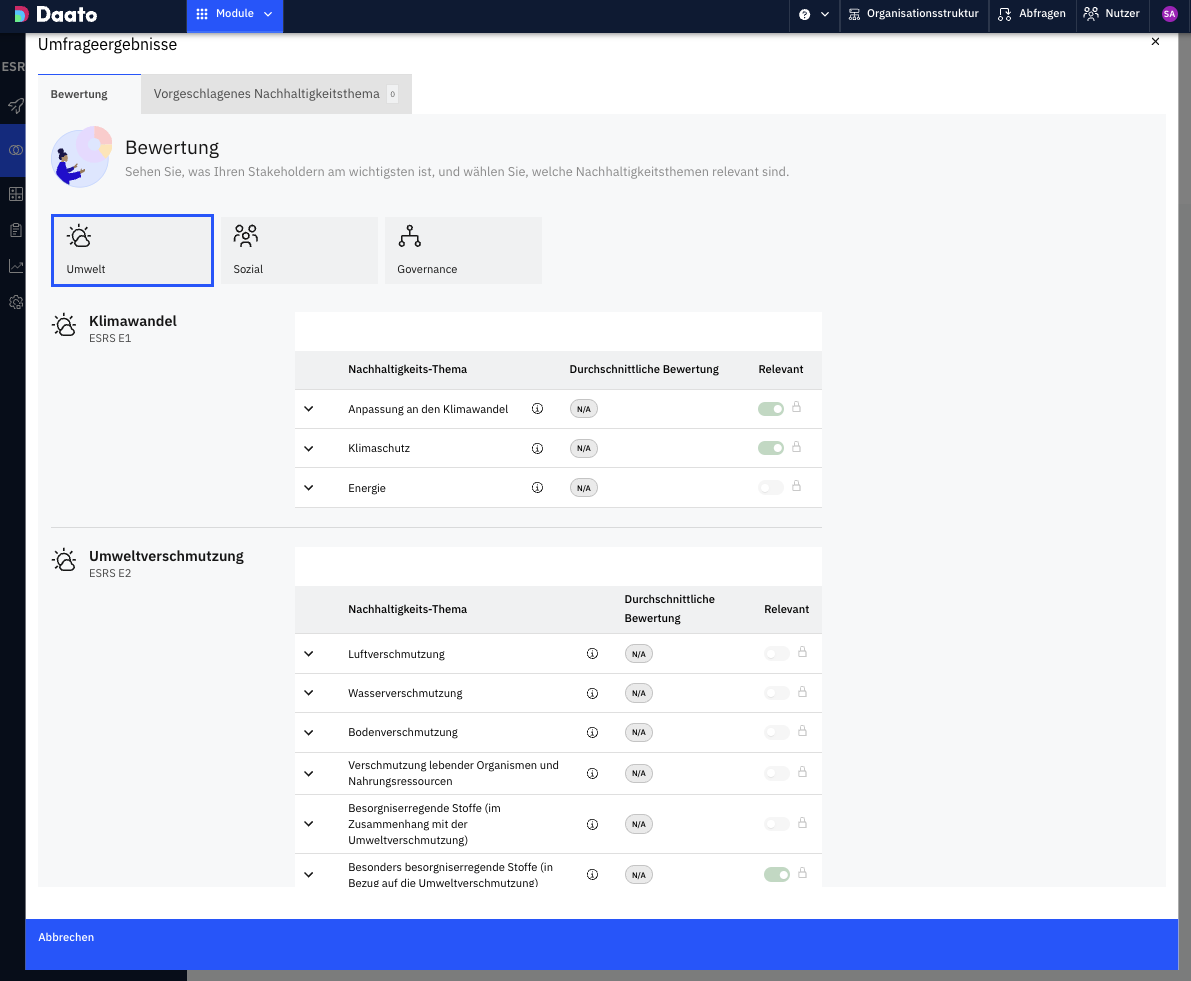
Task: Click the lock icon in Wasserverschmutzung row
Action: [802, 692]
